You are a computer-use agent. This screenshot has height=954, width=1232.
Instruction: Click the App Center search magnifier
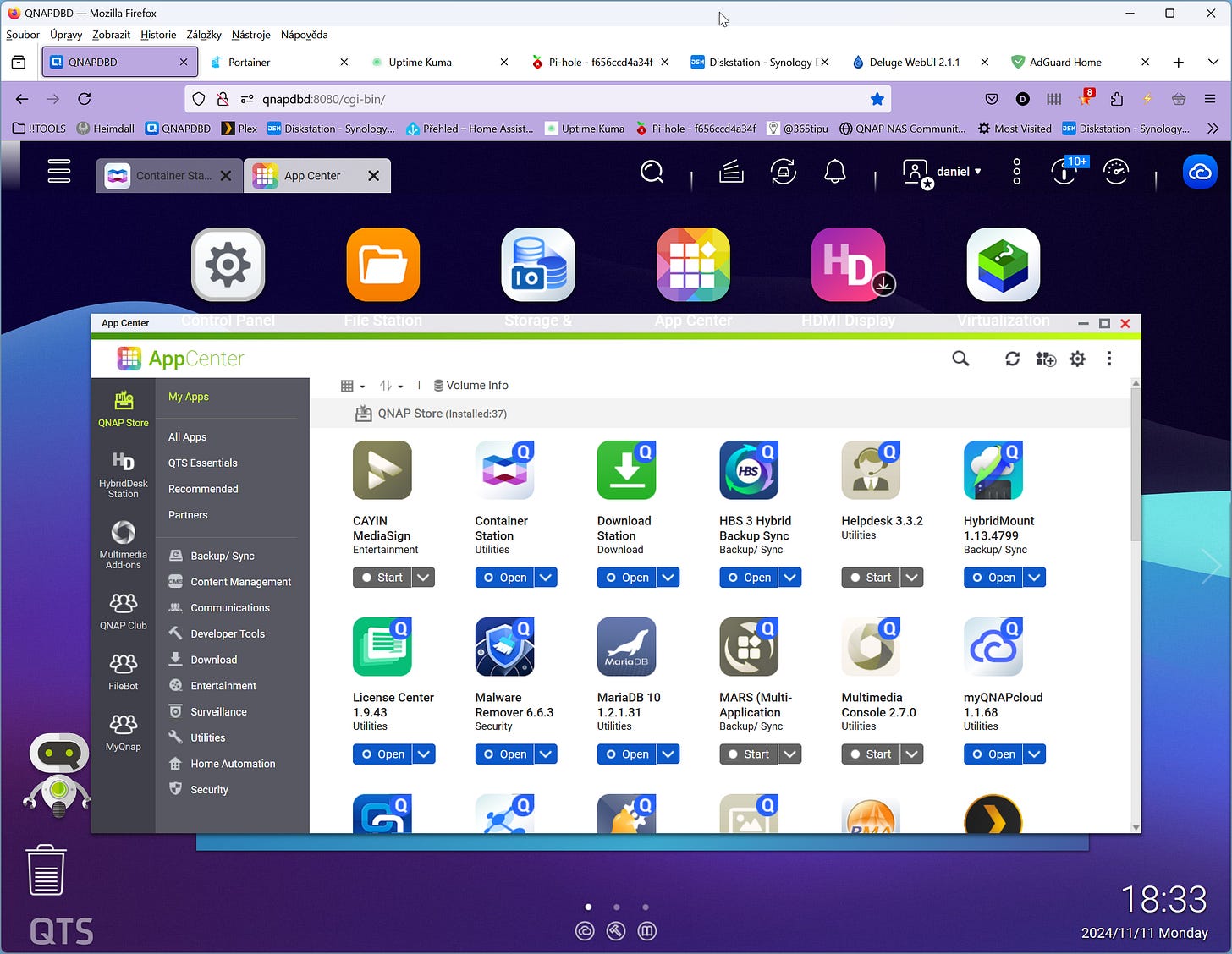[x=960, y=359]
